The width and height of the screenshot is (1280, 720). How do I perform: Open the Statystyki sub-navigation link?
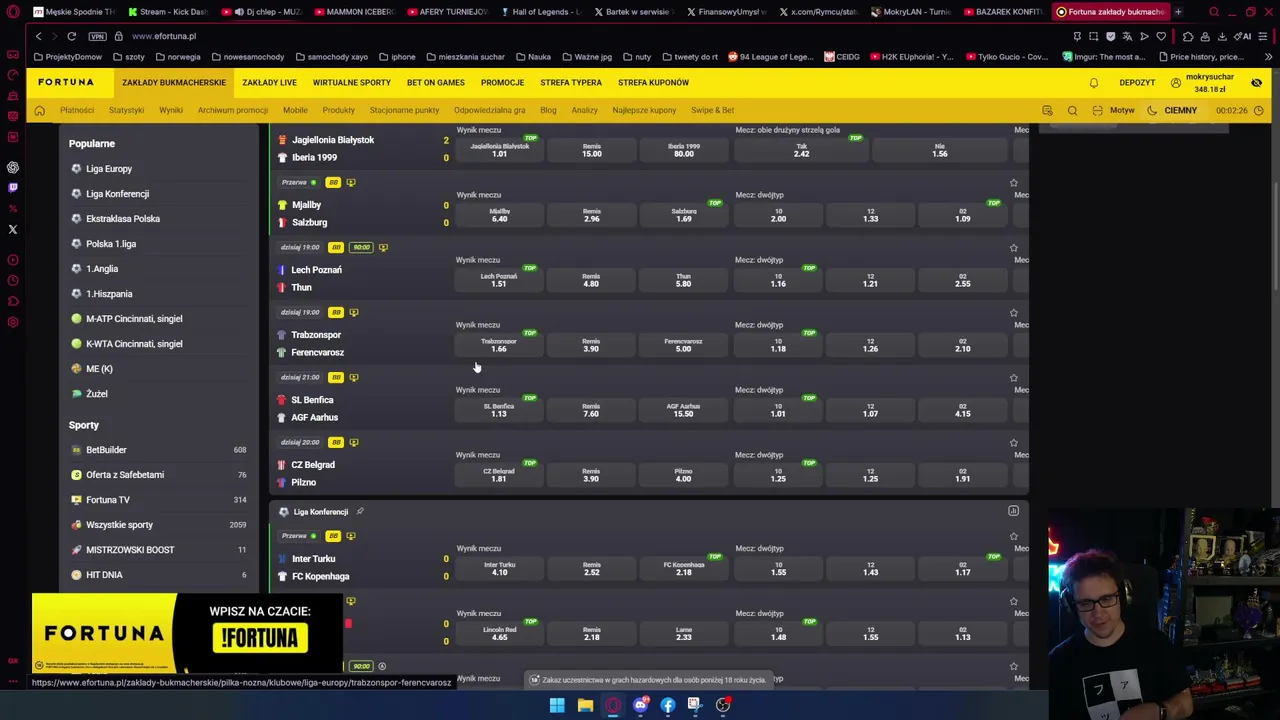(x=126, y=110)
